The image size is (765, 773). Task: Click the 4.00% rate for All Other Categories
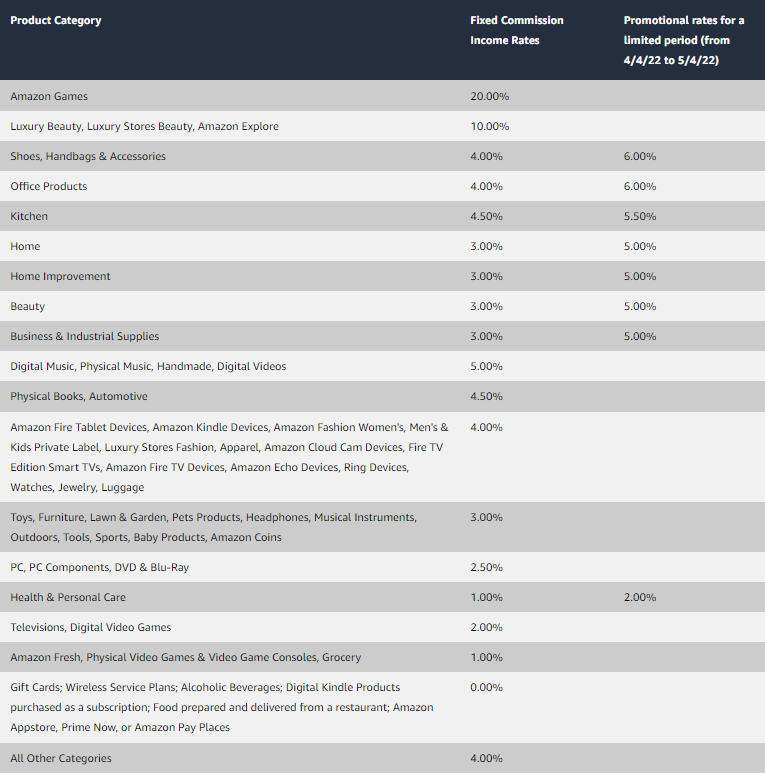(486, 758)
